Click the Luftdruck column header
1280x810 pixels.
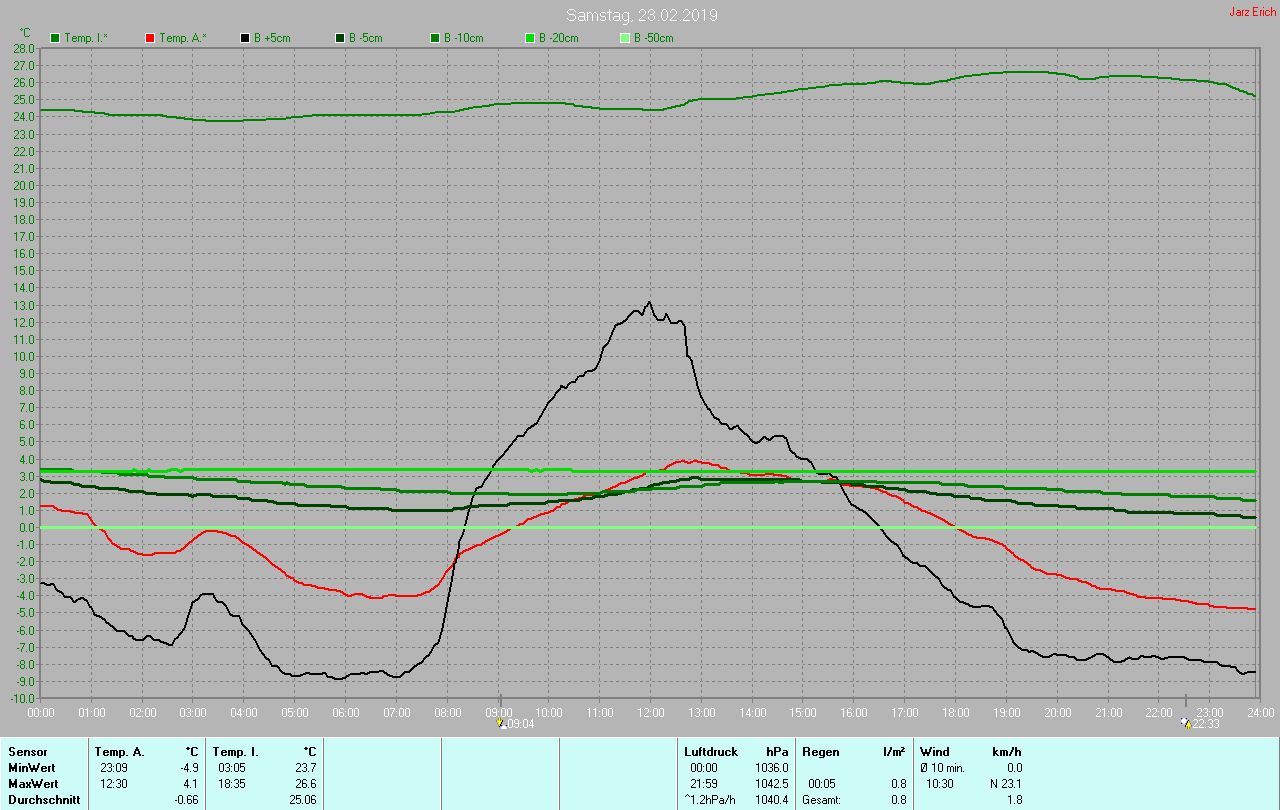point(709,751)
